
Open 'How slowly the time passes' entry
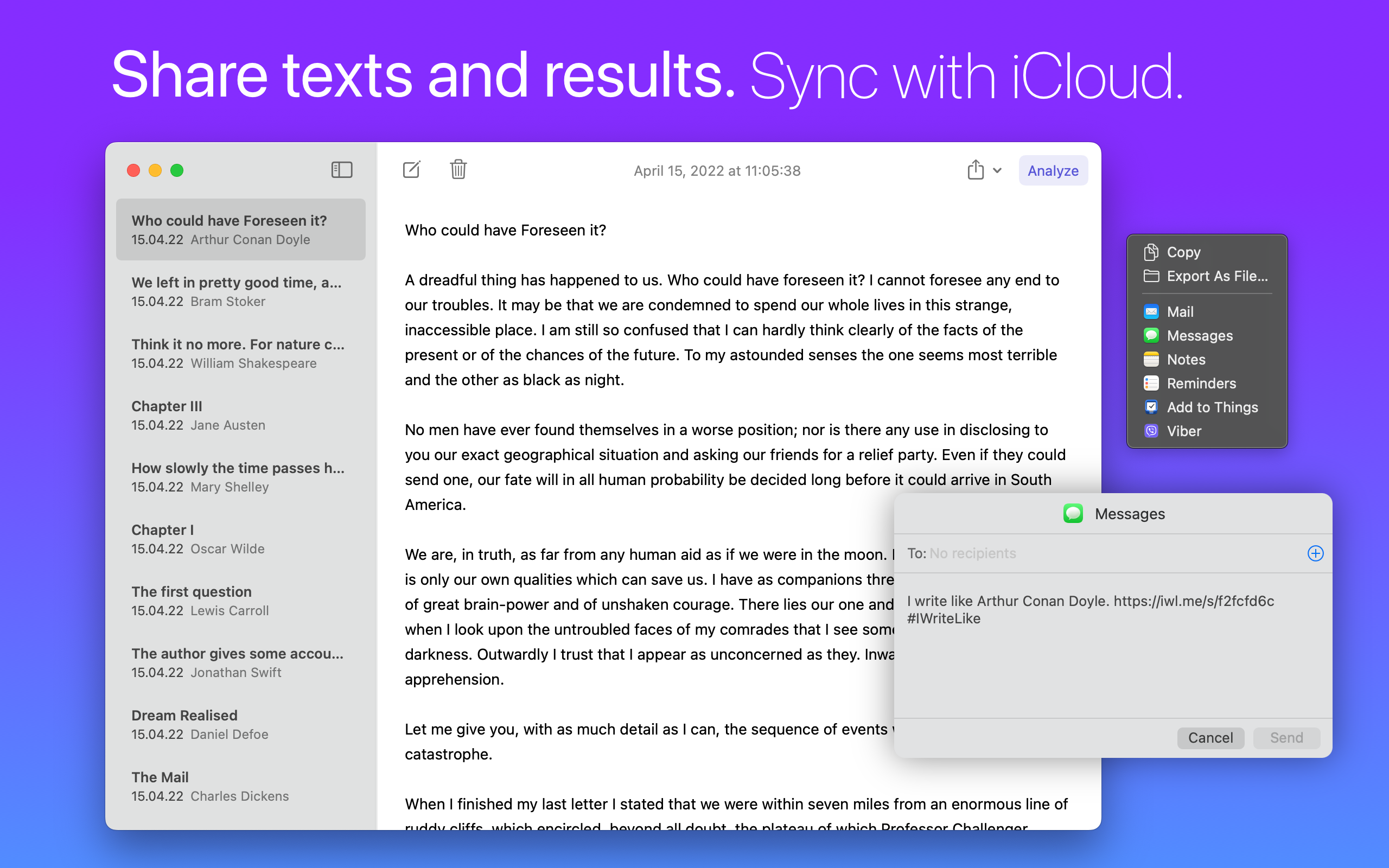[x=240, y=477]
